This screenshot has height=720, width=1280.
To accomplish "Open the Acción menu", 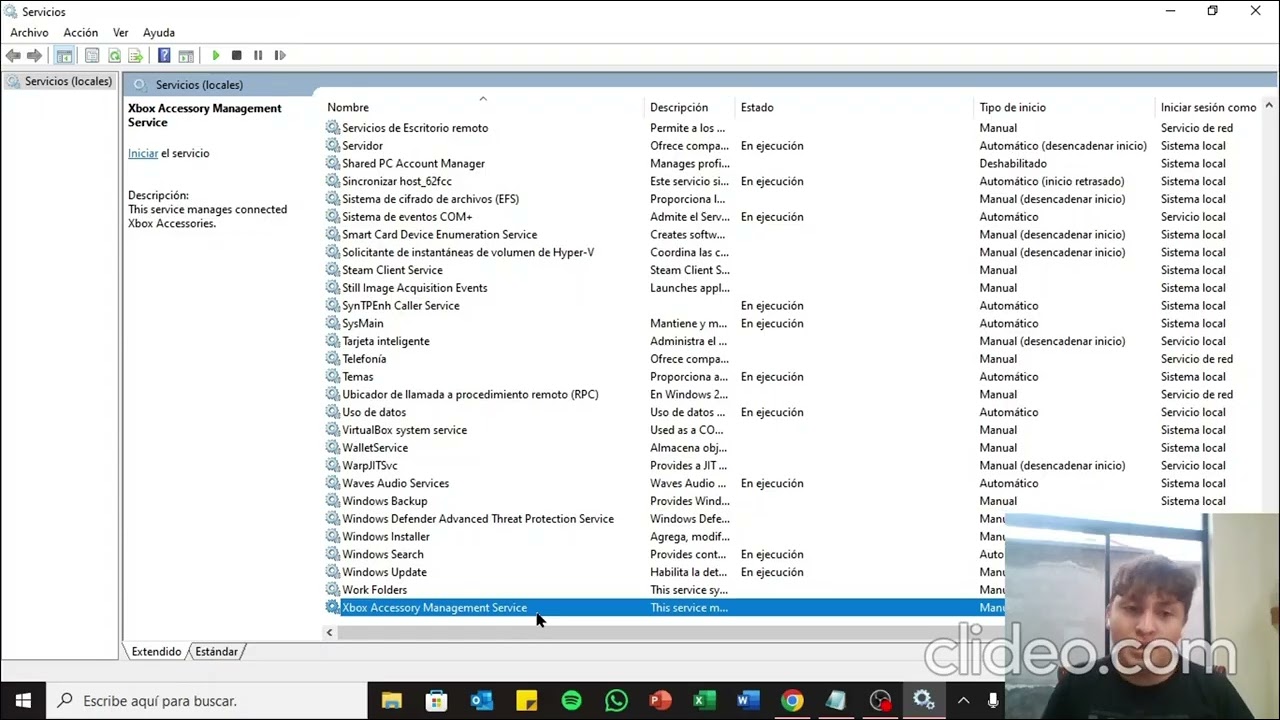I will coord(81,33).
